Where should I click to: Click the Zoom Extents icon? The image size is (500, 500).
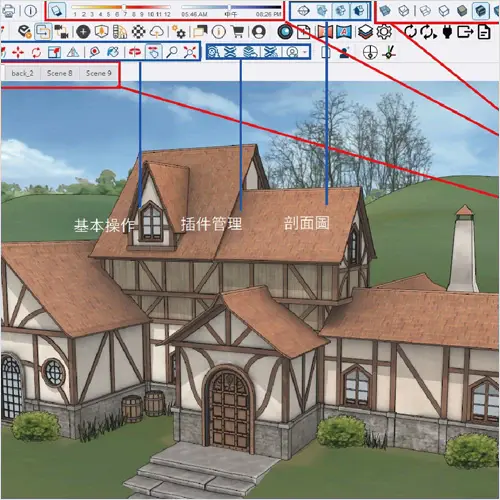tap(190, 52)
